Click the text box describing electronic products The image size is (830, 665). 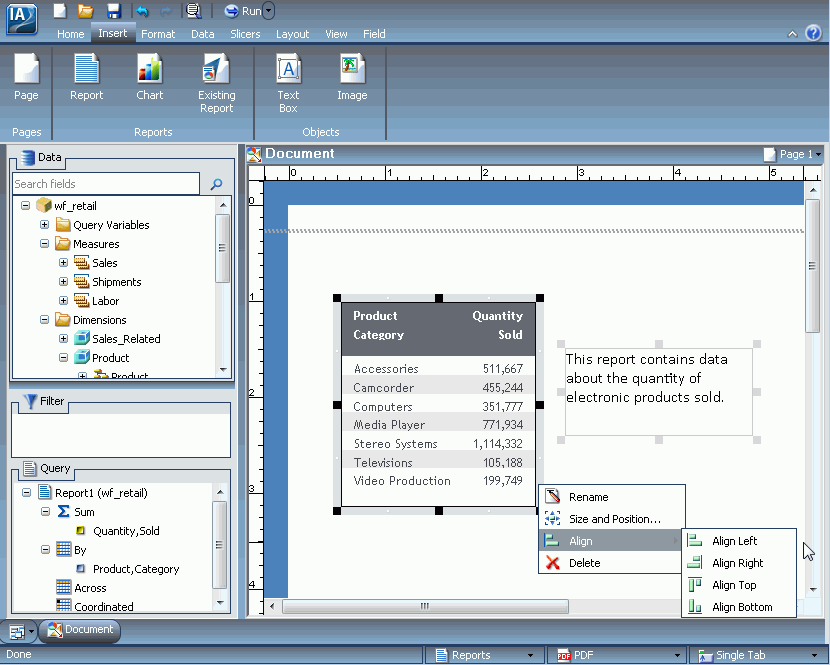pyautogui.click(x=658, y=392)
